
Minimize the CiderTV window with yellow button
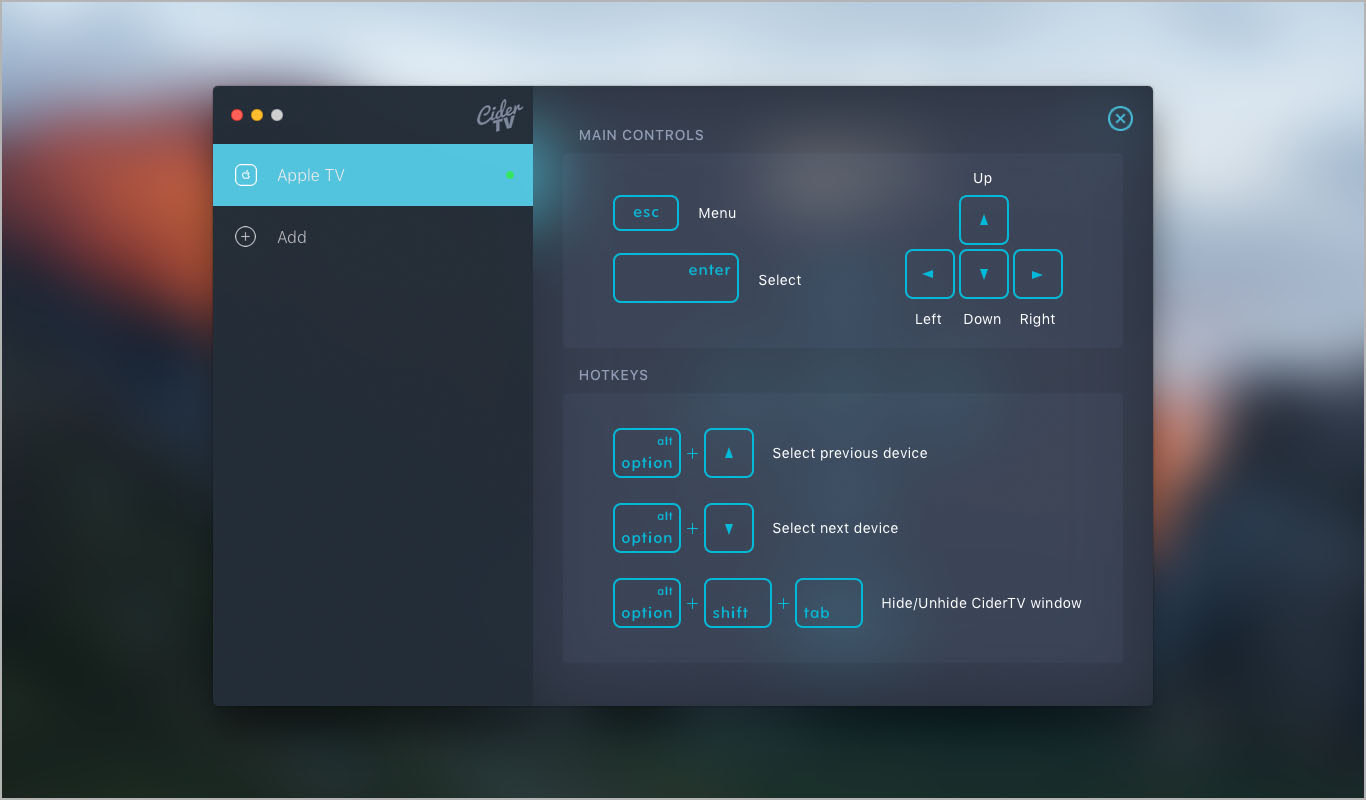coord(257,115)
